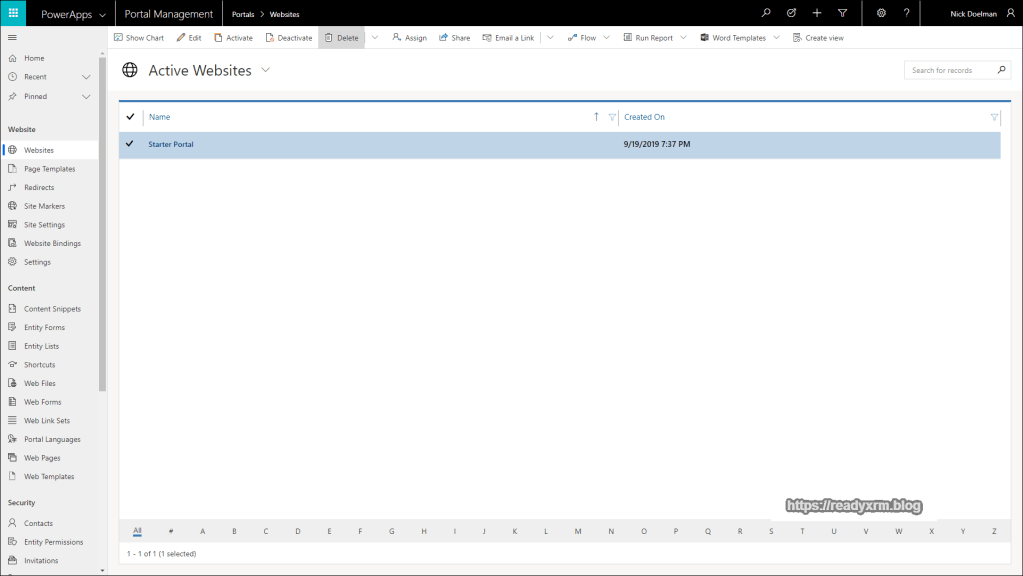Expand the Recent section in sidebar
This screenshot has height=576, width=1023.
tap(86, 77)
